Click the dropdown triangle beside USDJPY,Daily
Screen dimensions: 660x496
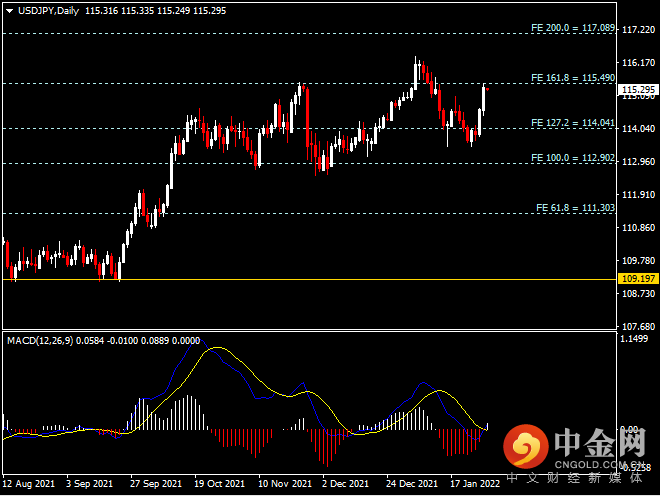[9, 11]
